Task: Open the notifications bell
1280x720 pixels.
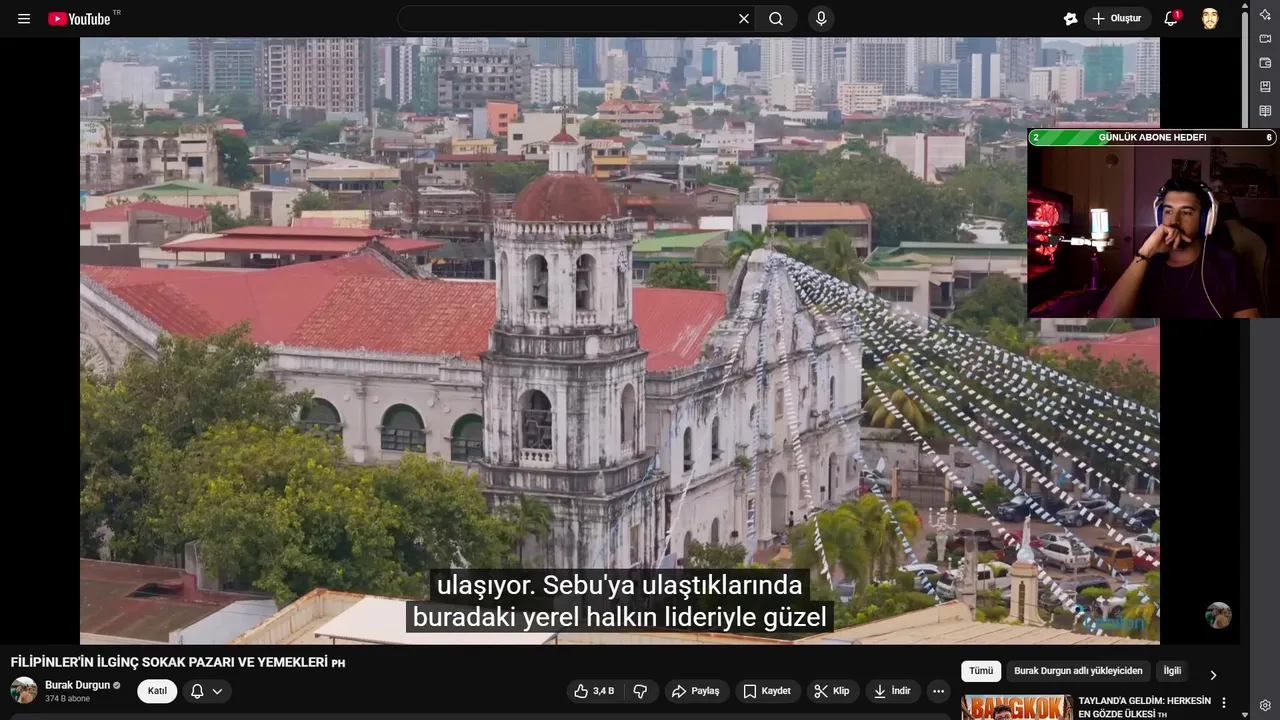Action: point(1171,19)
